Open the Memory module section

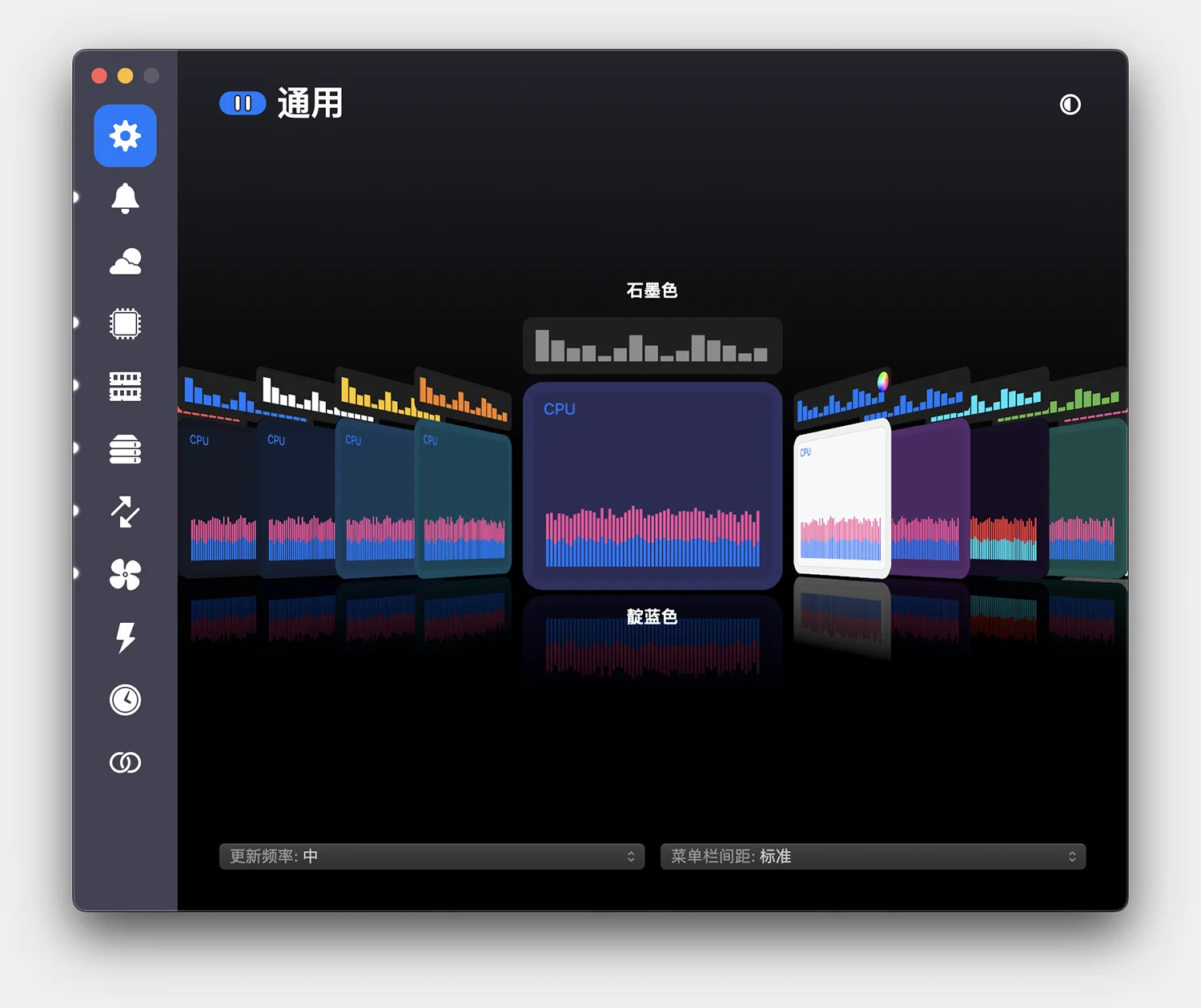[x=125, y=387]
